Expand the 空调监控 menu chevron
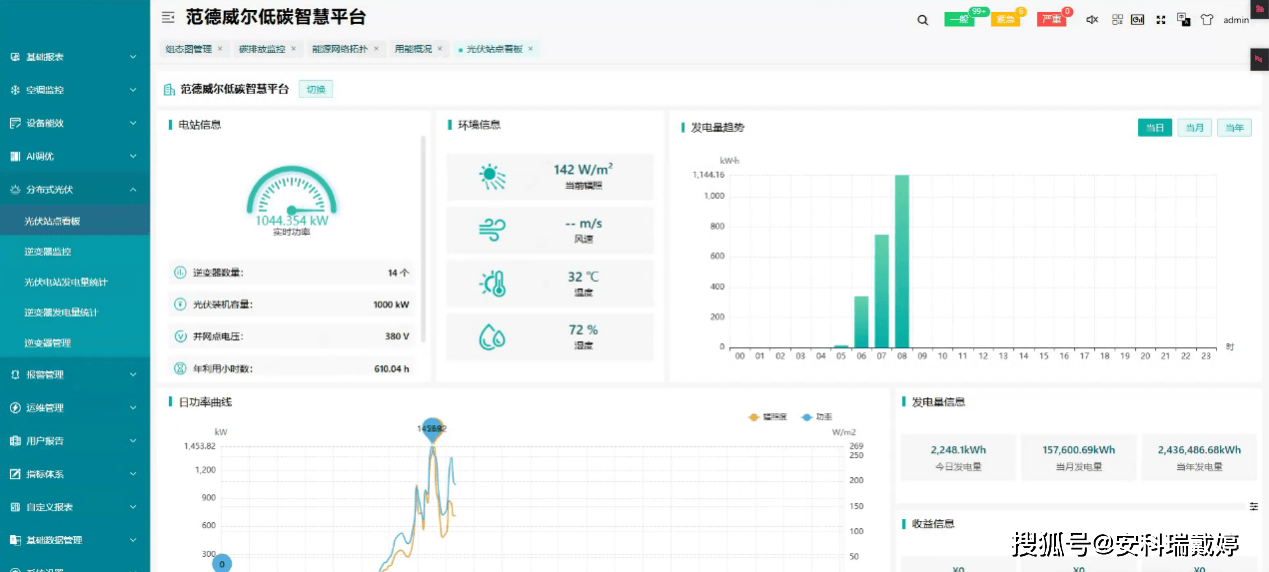Image resolution: width=1269 pixels, height=572 pixels. pyautogui.click(x=133, y=90)
